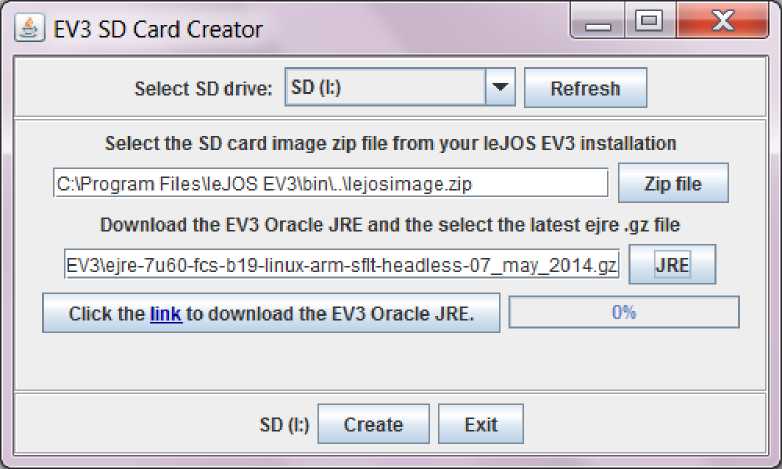
Task: Open the SD drive dropdown arrow
Action: pyautogui.click(x=500, y=87)
